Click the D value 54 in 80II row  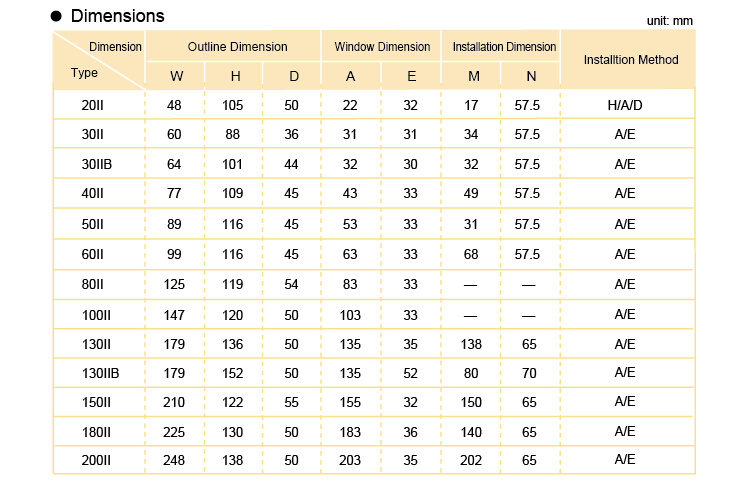point(291,284)
